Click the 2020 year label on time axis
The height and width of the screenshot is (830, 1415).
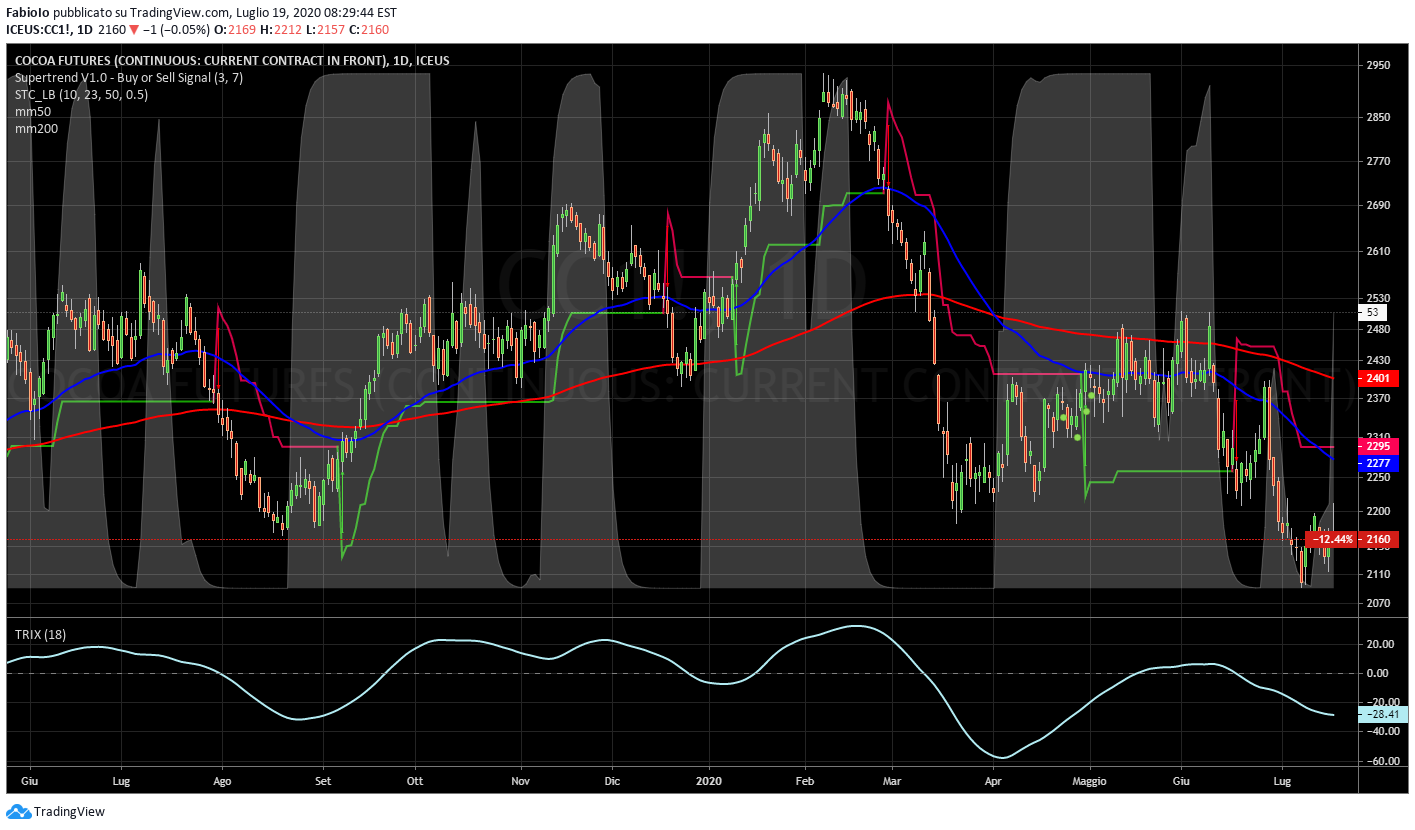pos(709,780)
